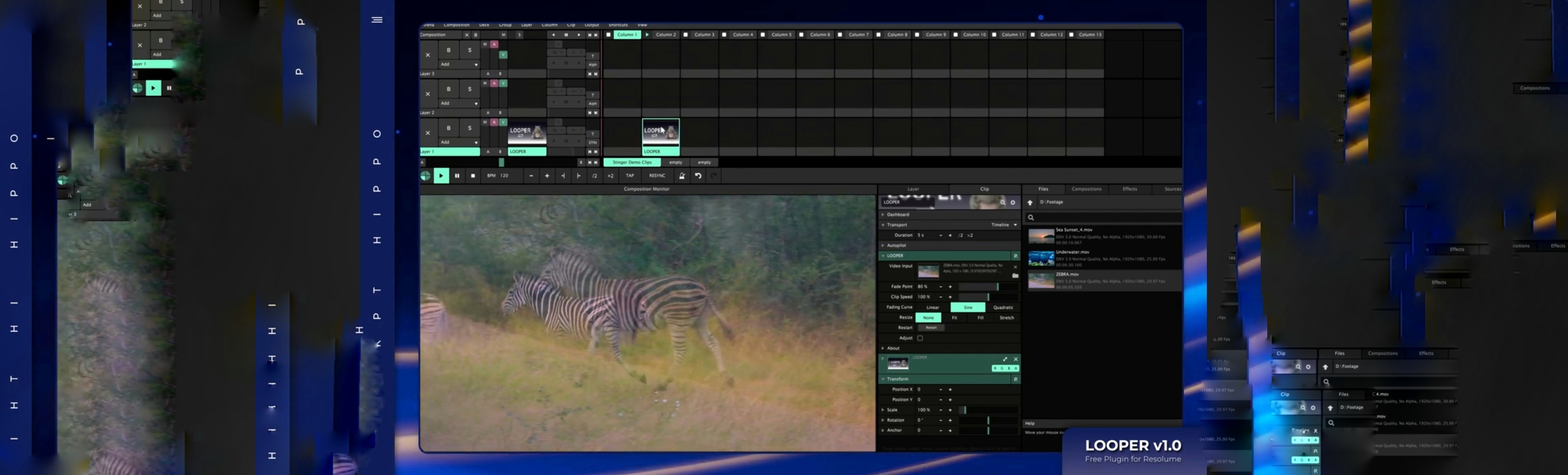Expand the Dashboard section
The width and height of the screenshot is (1568, 475).
point(883,215)
